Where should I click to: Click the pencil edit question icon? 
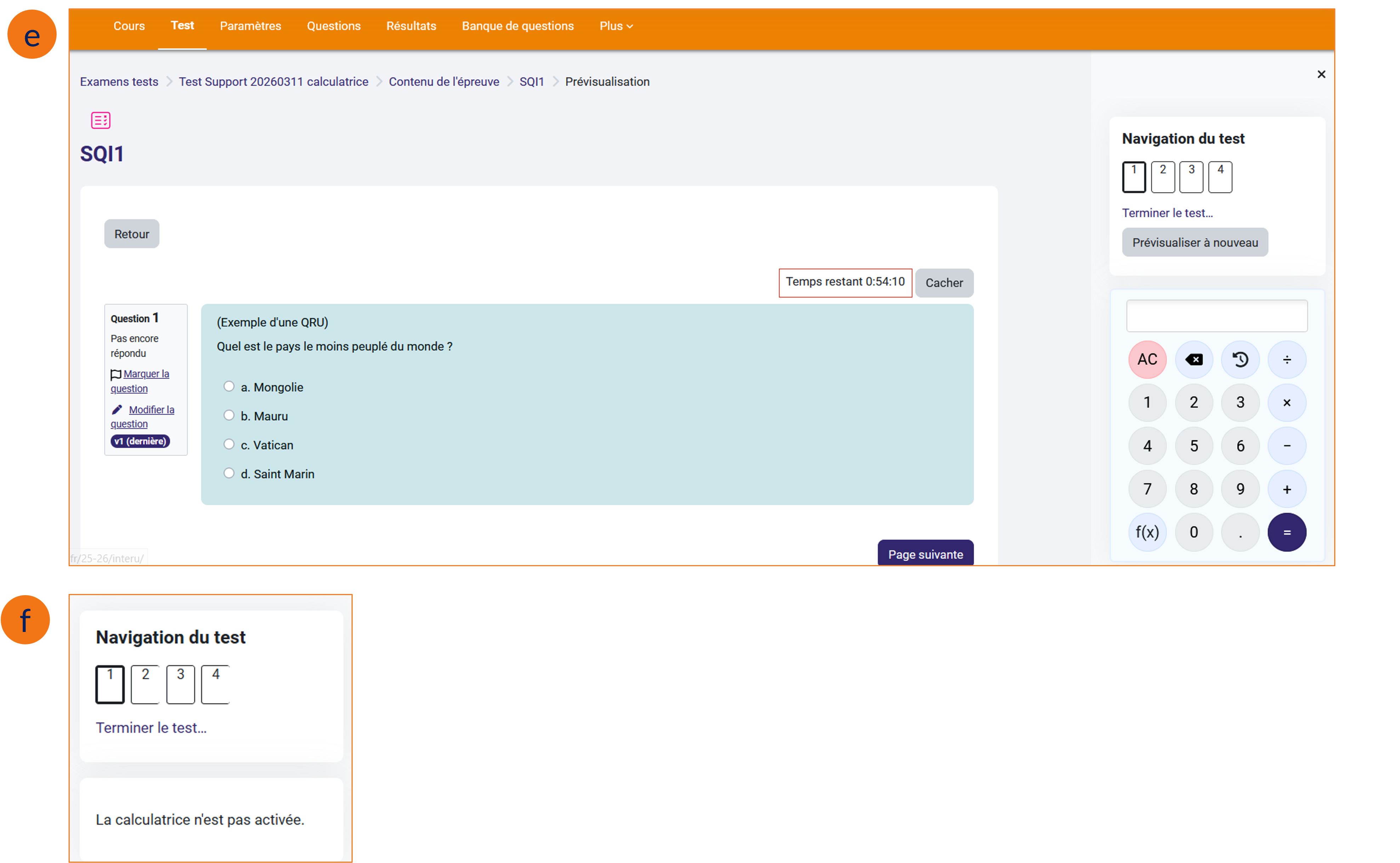pos(117,409)
